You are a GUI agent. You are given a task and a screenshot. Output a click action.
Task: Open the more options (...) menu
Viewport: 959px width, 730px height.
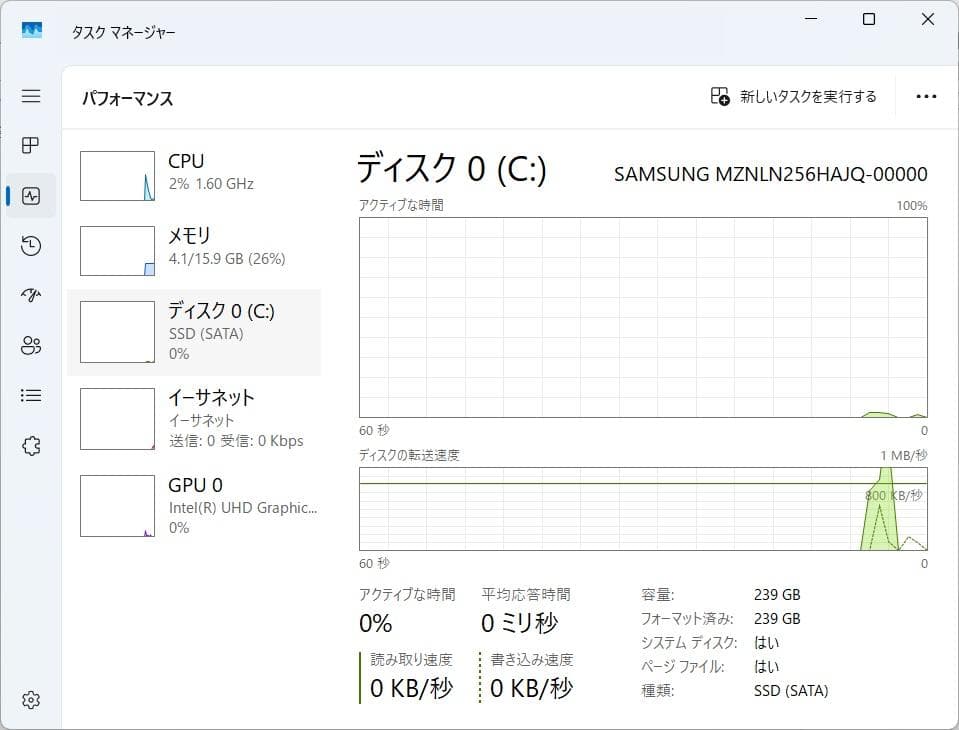pos(926,96)
